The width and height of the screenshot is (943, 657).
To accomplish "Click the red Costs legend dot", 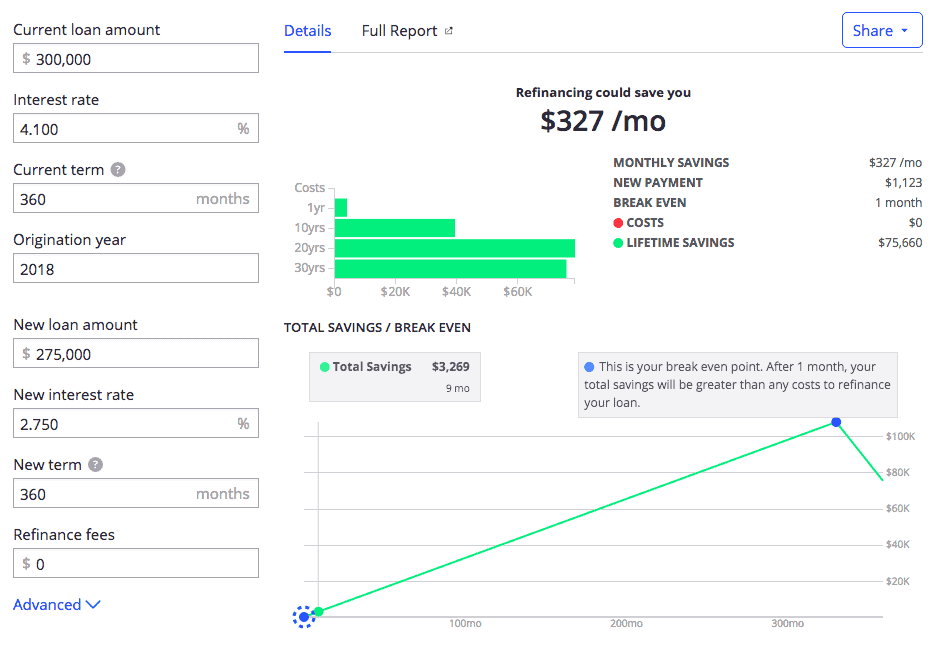I will click(x=618, y=223).
